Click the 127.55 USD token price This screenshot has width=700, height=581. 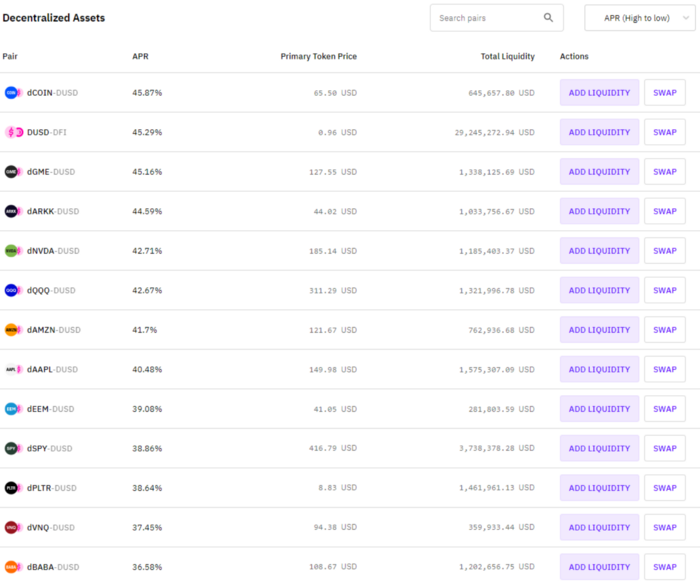333,172
